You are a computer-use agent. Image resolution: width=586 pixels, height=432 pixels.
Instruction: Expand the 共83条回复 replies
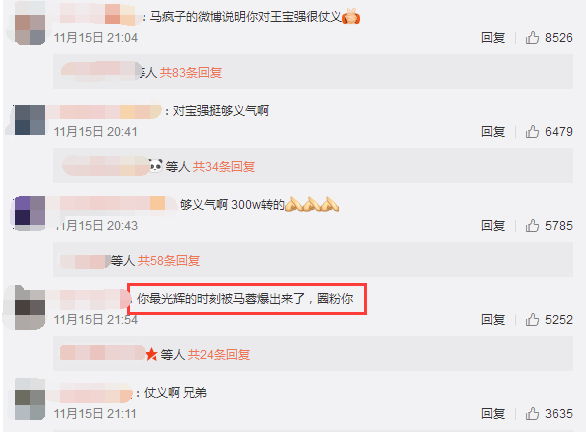pos(191,72)
